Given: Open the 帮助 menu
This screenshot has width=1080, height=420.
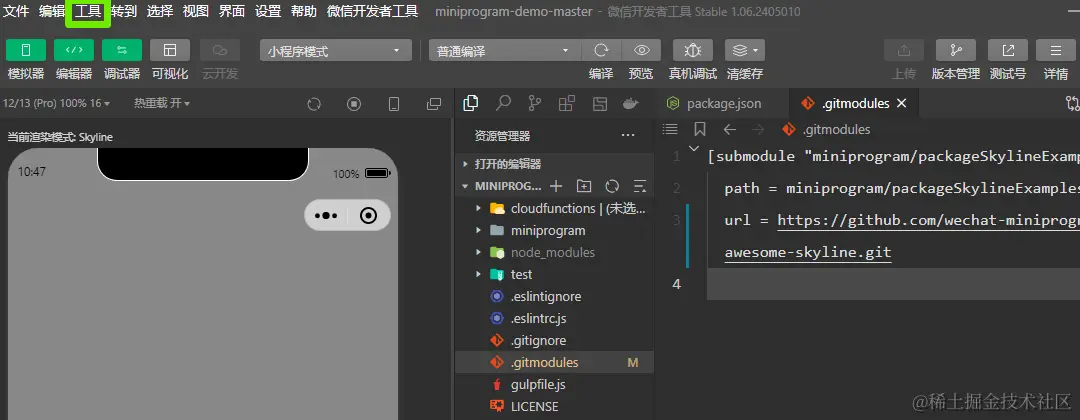Looking at the screenshot, I should tap(304, 12).
